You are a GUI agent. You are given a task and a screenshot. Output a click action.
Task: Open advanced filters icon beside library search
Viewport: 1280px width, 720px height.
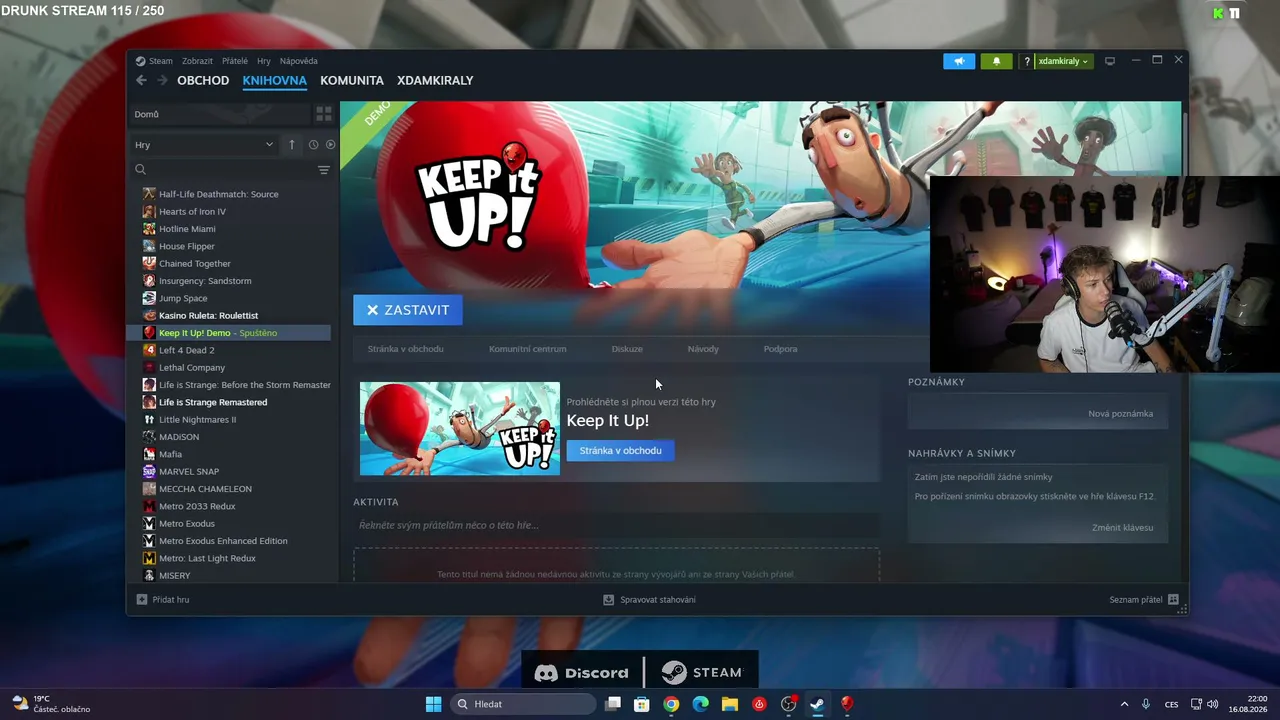324,170
